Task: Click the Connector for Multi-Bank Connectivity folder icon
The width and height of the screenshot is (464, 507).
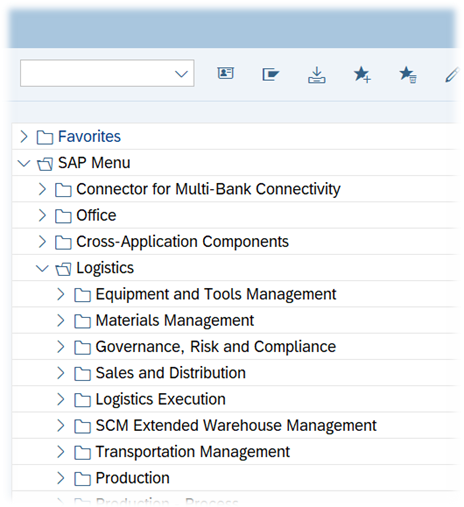Action: 63,190
